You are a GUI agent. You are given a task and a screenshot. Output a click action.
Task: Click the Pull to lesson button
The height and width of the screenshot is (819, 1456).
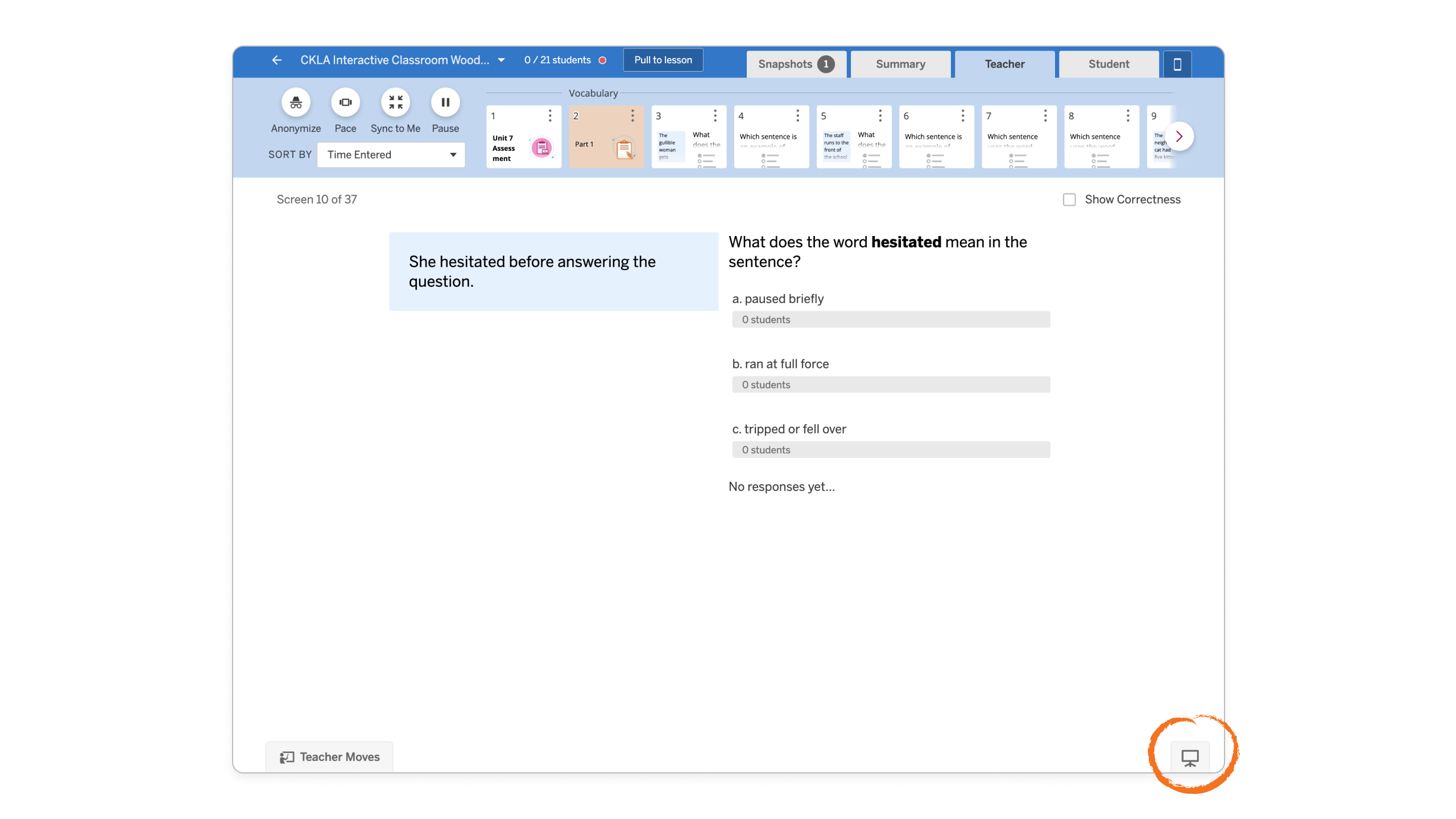663,59
